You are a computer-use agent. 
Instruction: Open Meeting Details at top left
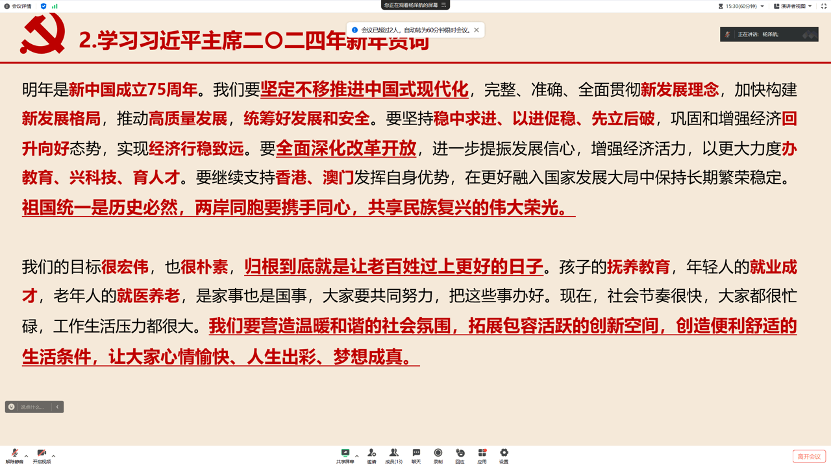point(16,6)
